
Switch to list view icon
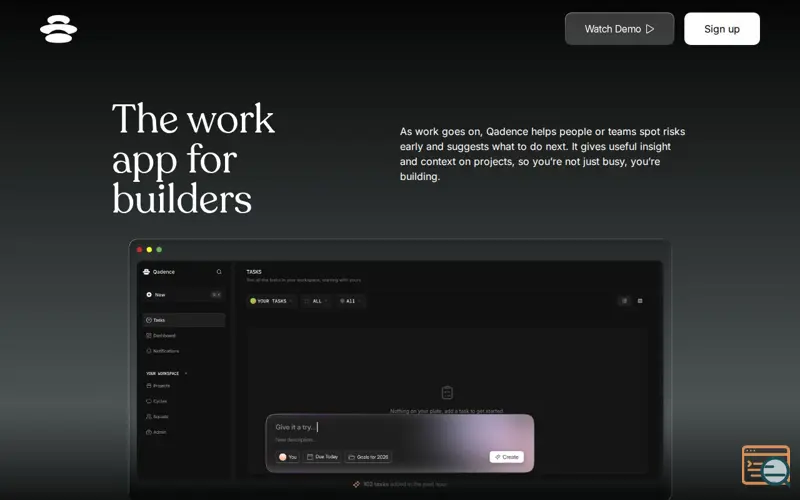624,301
